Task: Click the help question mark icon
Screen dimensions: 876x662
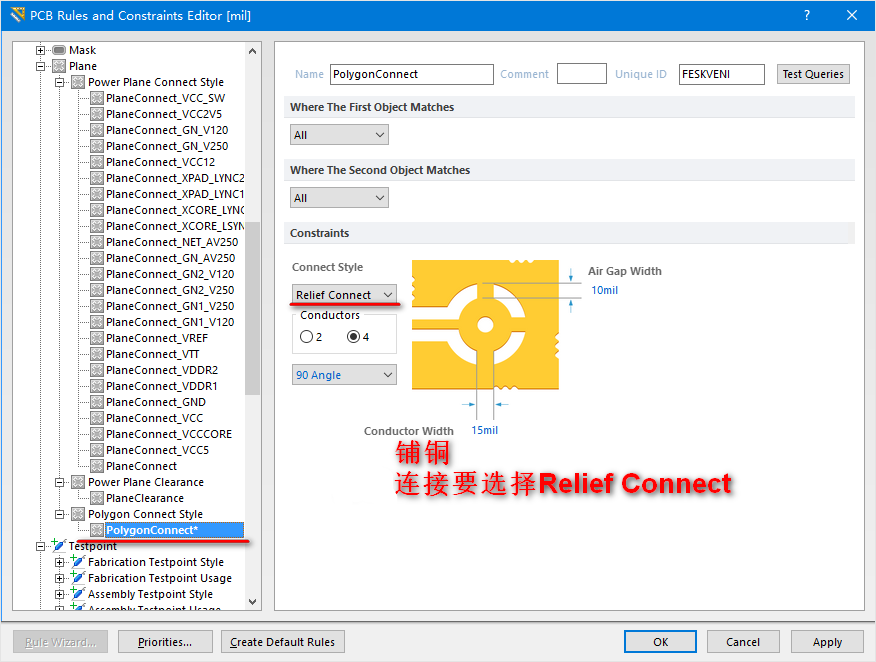Action: pyautogui.click(x=806, y=15)
